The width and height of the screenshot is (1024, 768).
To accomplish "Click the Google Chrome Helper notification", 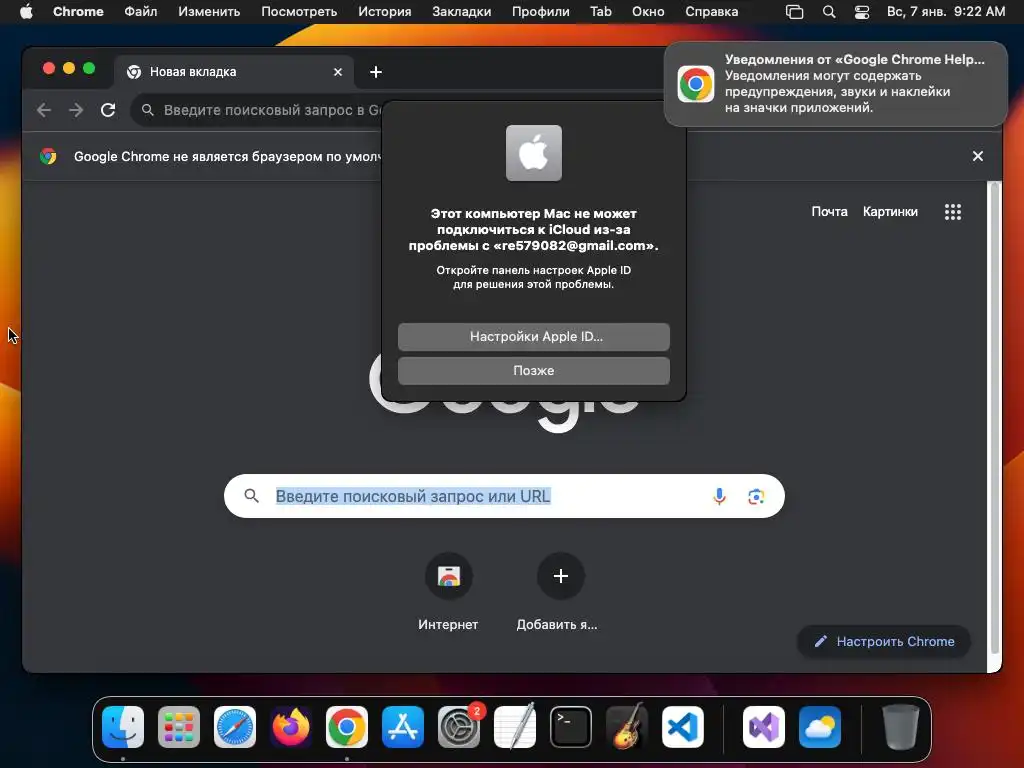I will pyautogui.click(x=836, y=84).
